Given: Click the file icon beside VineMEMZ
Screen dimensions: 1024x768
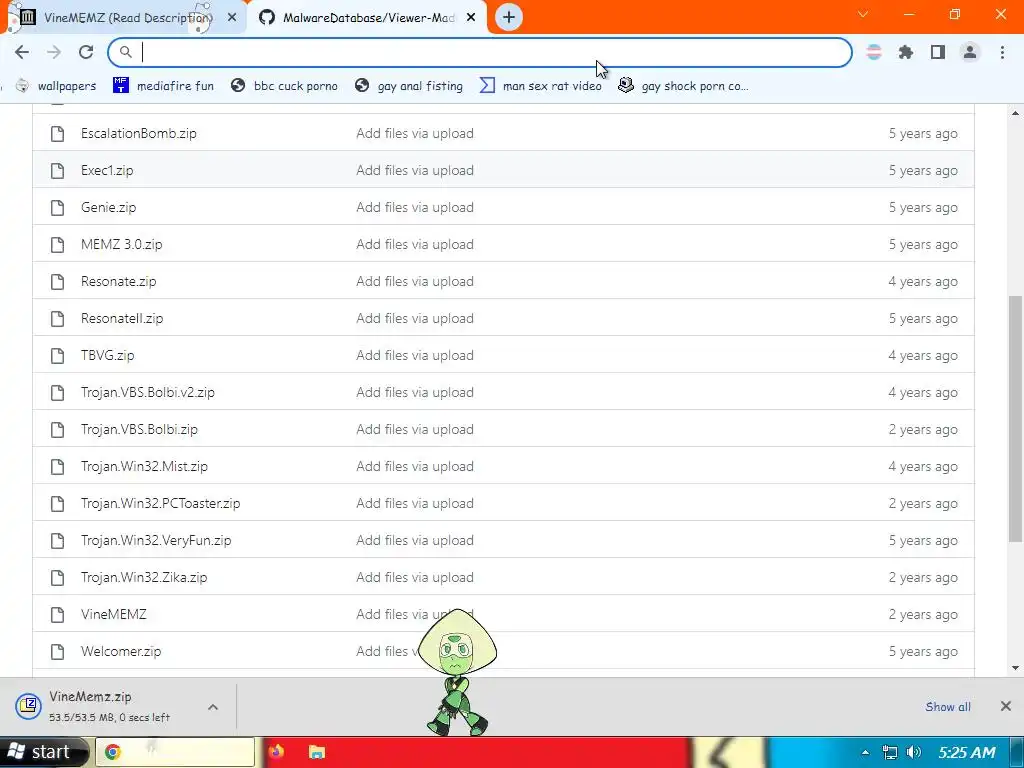Looking at the screenshot, I should pyautogui.click(x=57, y=615).
